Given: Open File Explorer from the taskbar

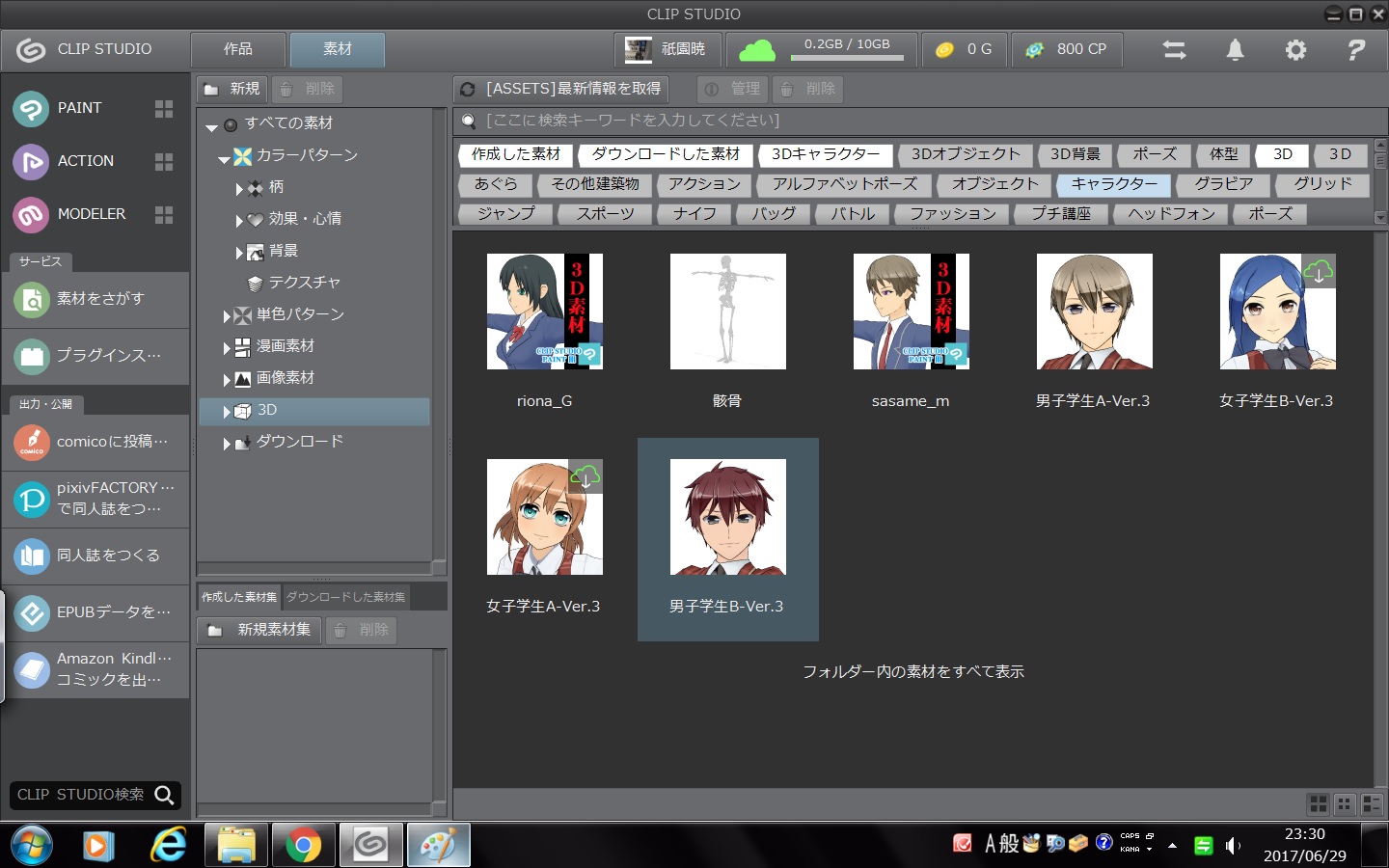Looking at the screenshot, I should coord(236,846).
